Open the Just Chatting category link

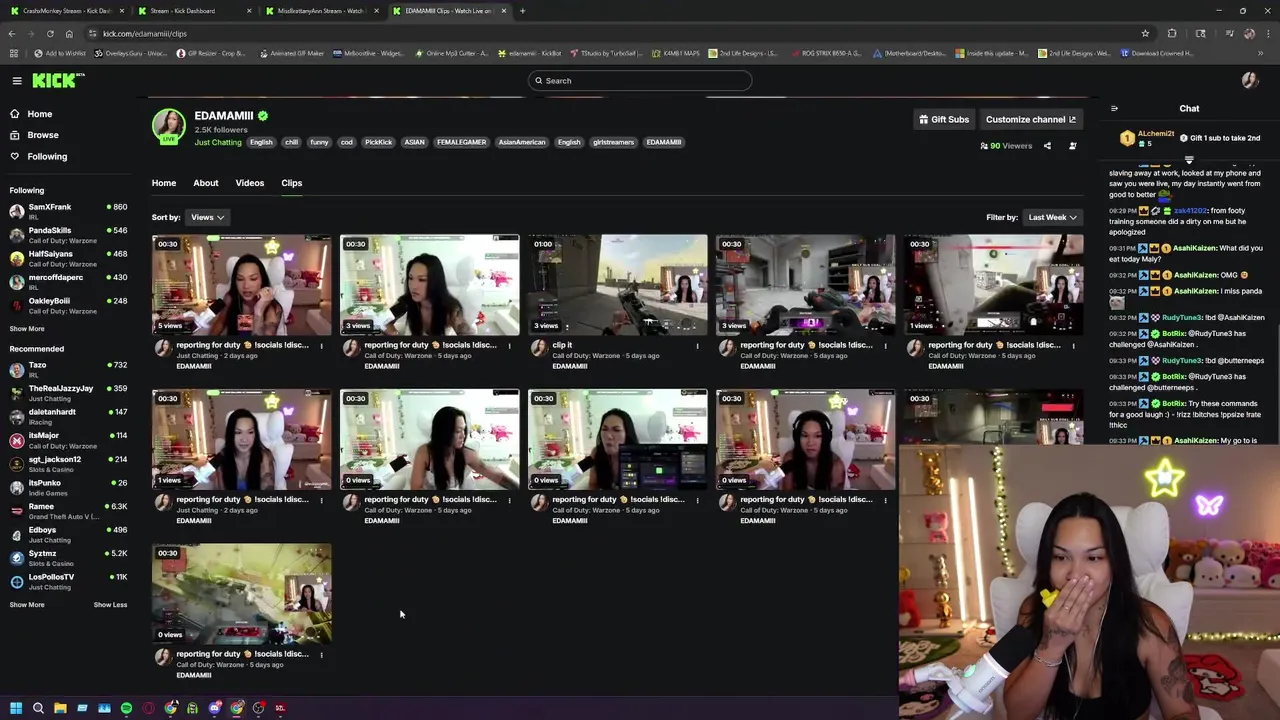coord(218,142)
